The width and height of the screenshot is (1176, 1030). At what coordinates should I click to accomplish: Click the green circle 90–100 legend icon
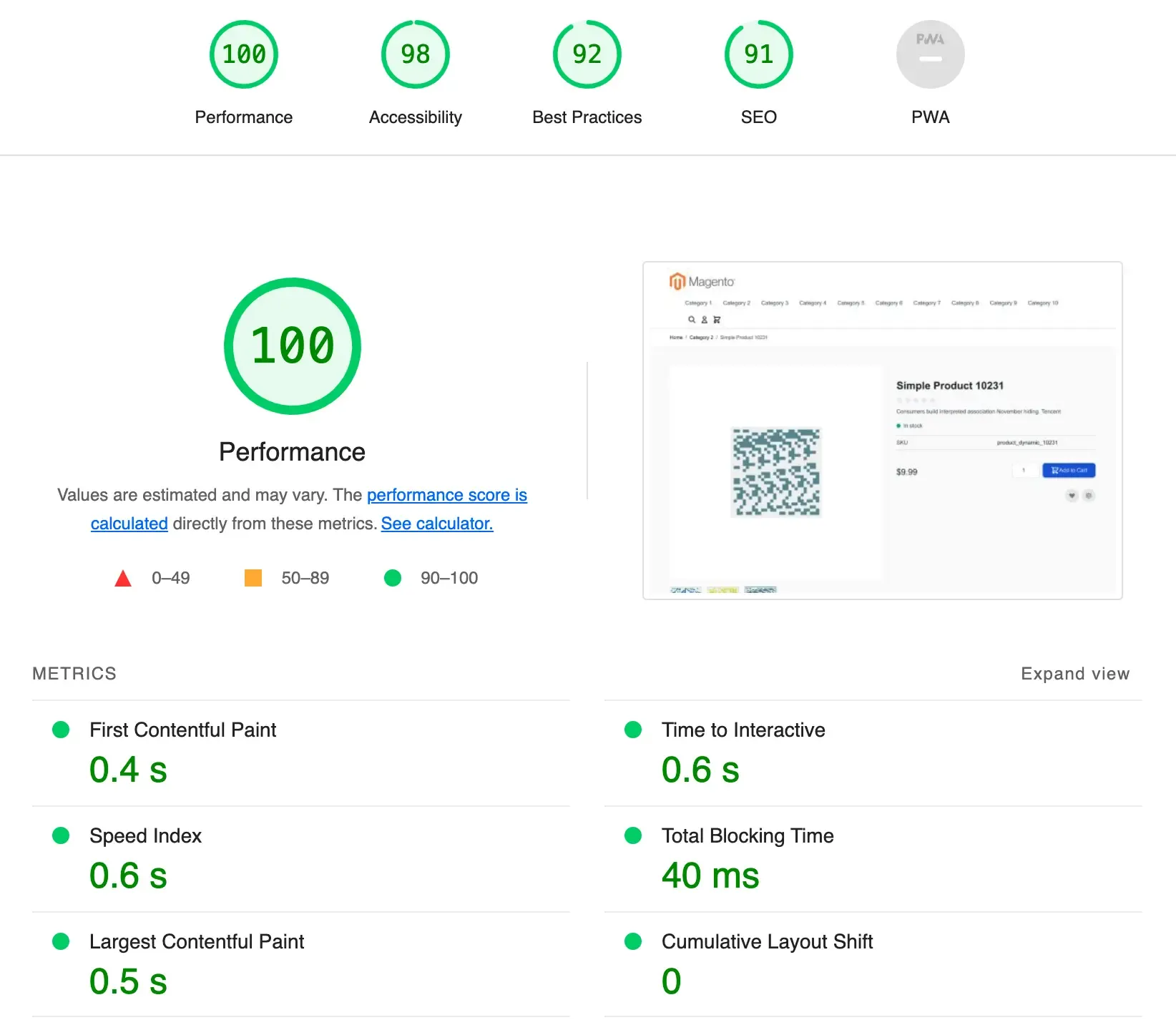393,578
